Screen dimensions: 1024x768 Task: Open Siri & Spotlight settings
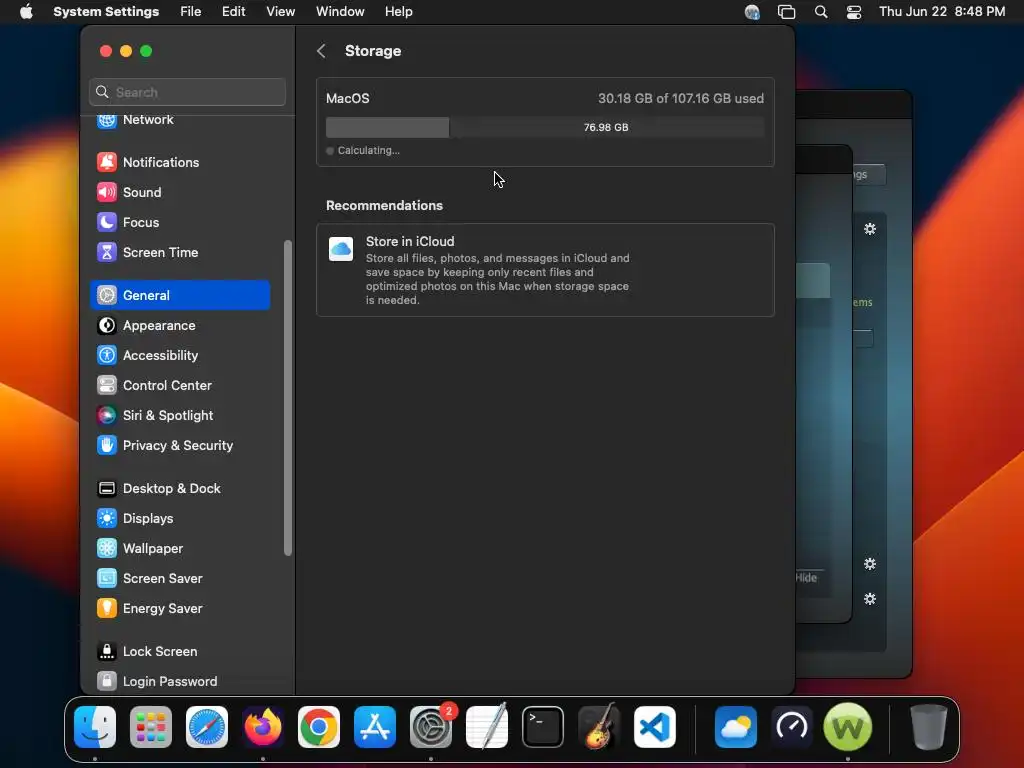tap(180, 415)
